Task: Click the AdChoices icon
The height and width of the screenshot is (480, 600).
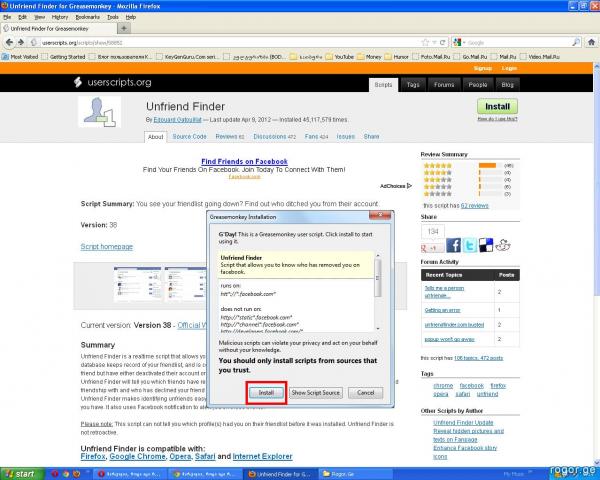Action: (409, 186)
